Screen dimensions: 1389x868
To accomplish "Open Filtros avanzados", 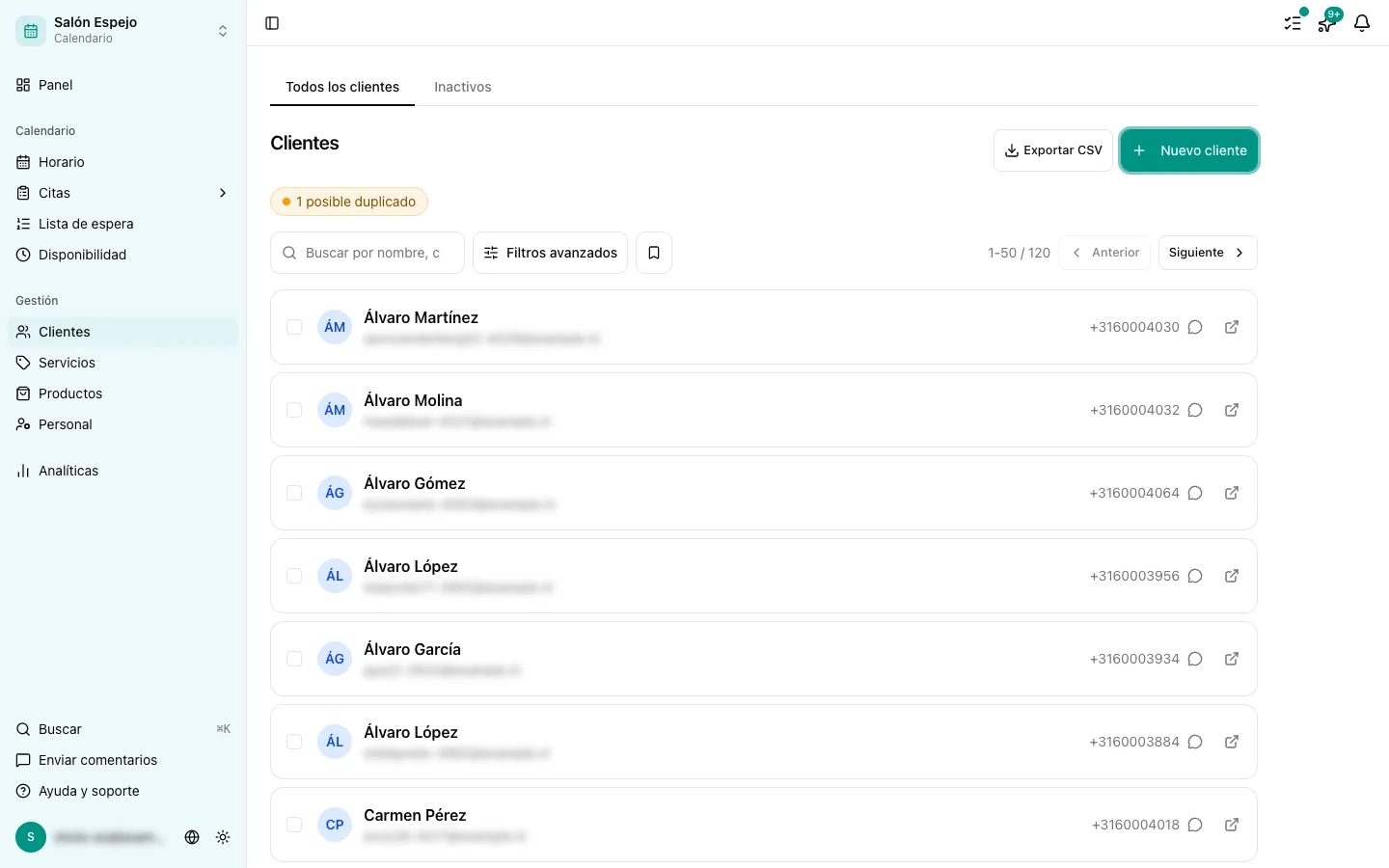I will [550, 253].
